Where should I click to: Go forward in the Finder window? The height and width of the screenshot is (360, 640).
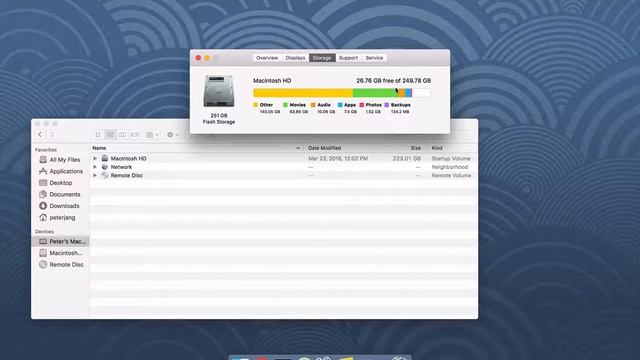51,134
